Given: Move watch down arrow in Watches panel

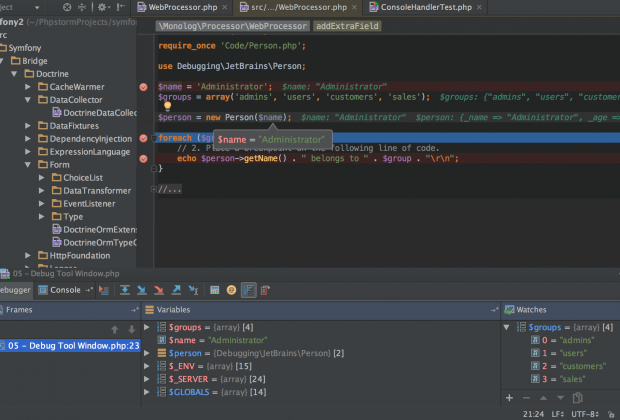Looking at the screenshot, I should 561,398.
